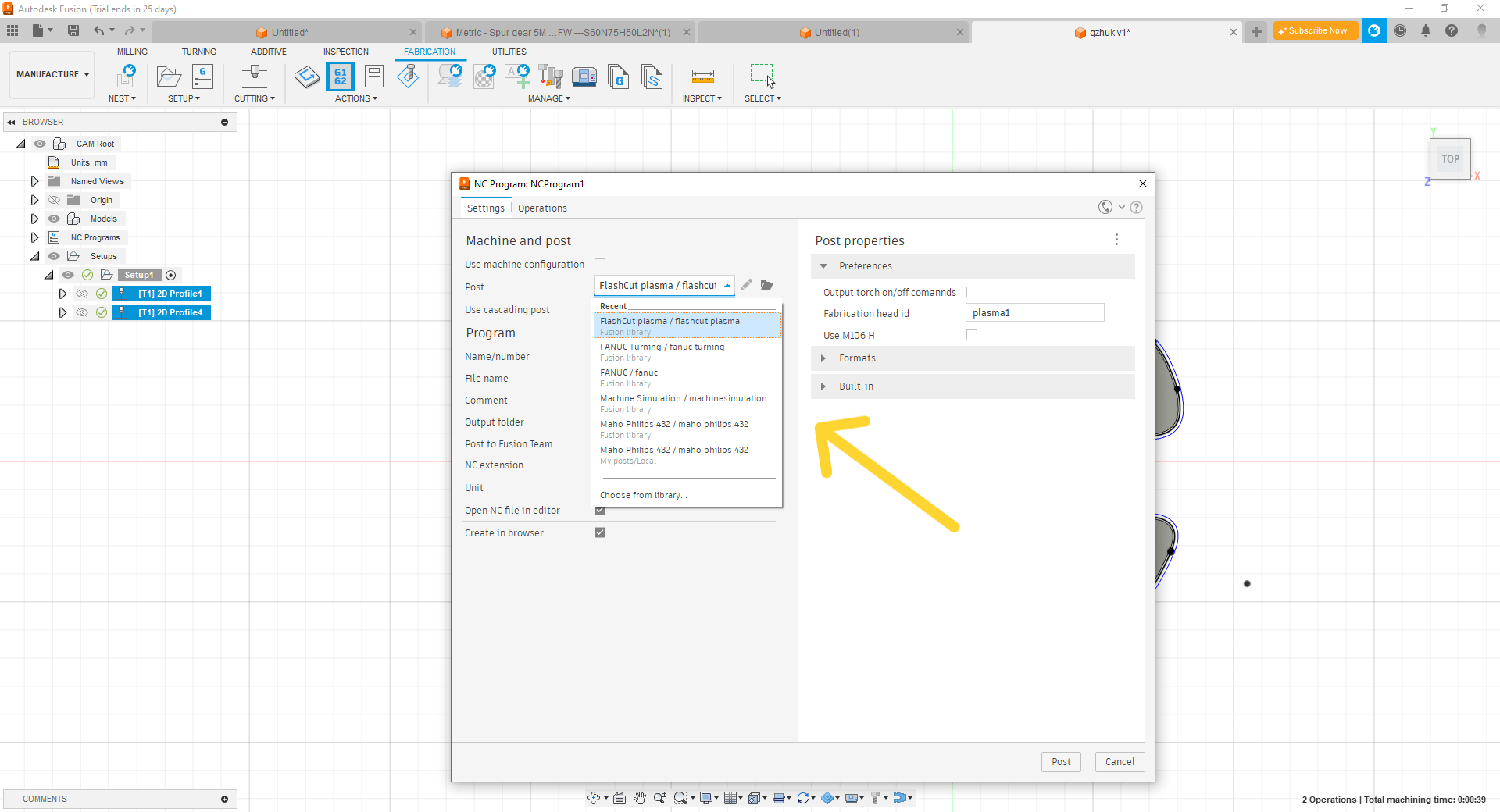Image resolution: width=1500 pixels, height=812 pixels.
Task: Toggle visibility eye of Models
Action: pyautogui.click(x=54, y=219)
